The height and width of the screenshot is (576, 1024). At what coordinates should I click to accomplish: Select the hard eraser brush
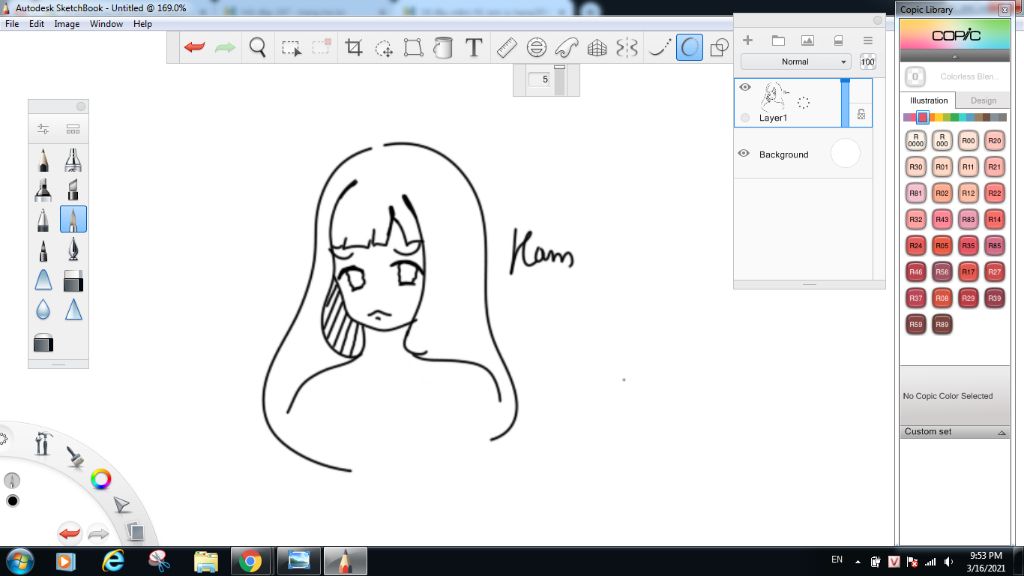(73, 281)
